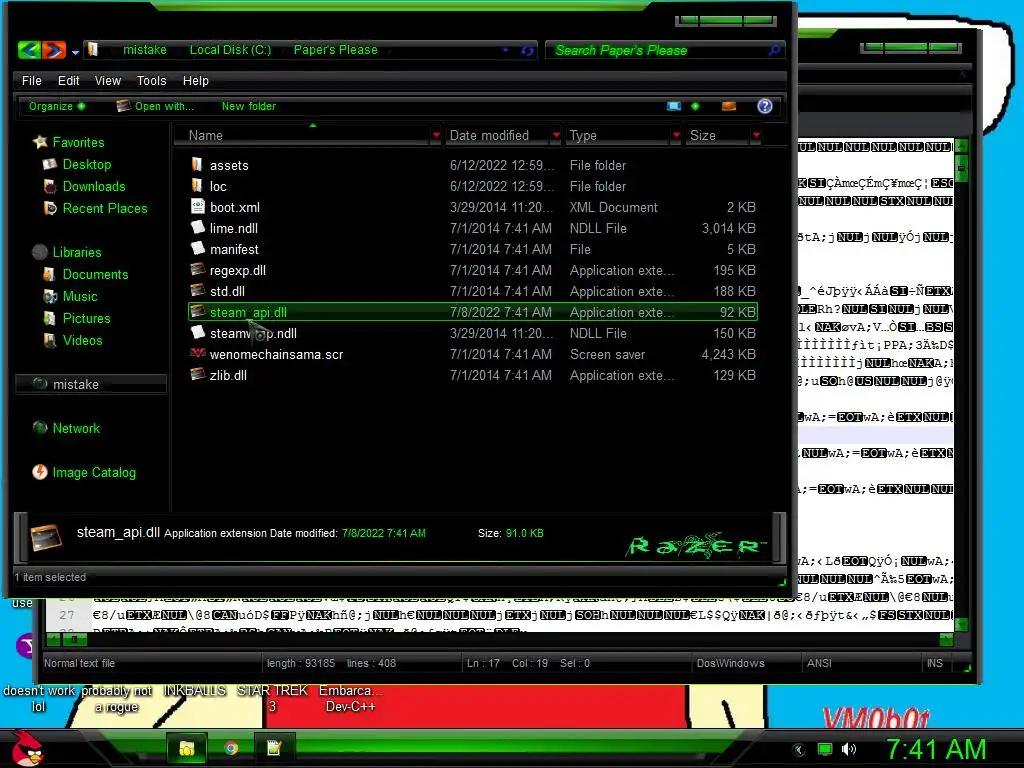Viewport: 1024px width, 768px height.
Task: Click the Notepad++ vertical scrollbar thumb
Action: [961, 167]
